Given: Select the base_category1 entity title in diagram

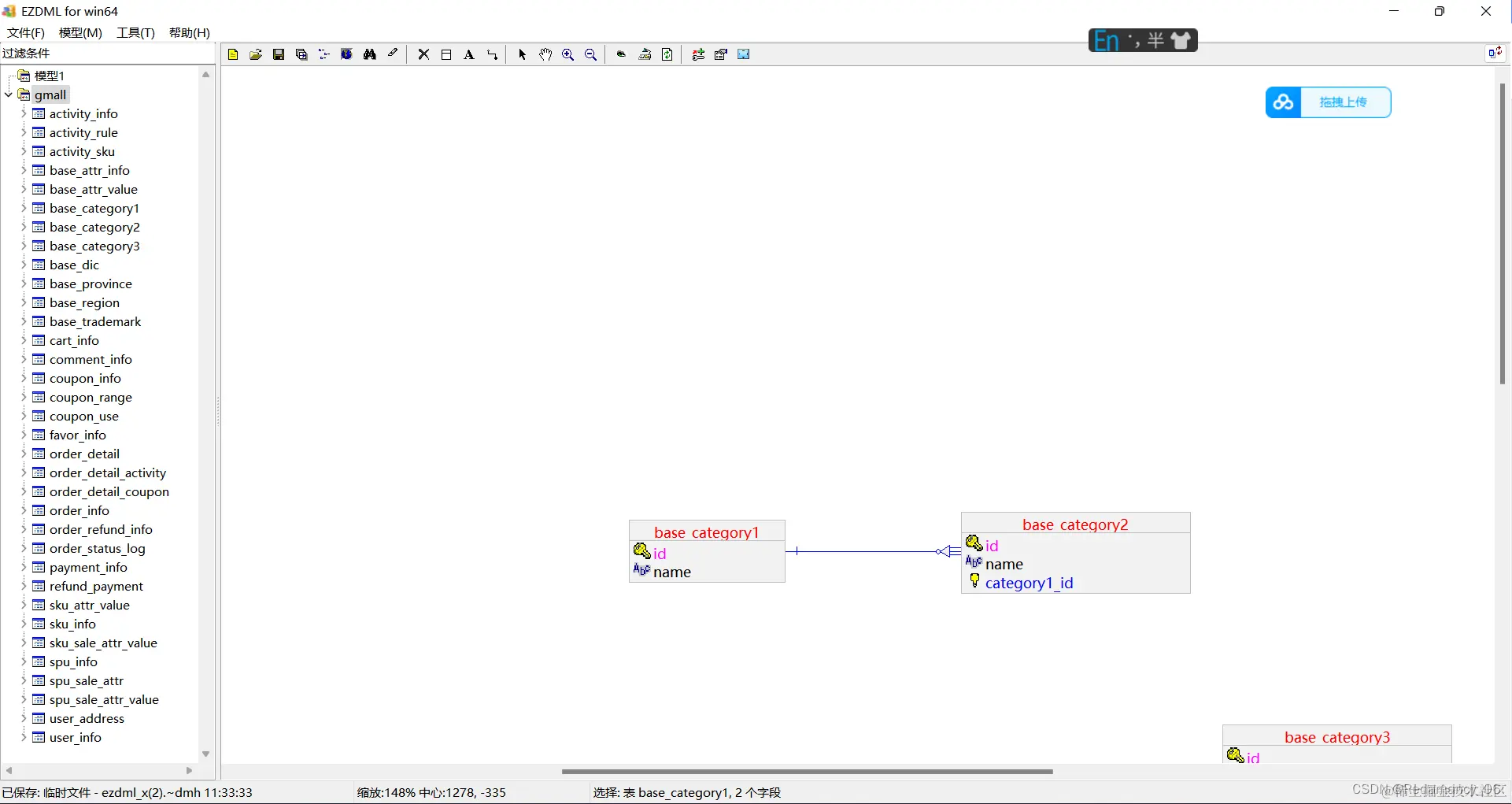Looking at the screenshot, I should click(707, 532).
